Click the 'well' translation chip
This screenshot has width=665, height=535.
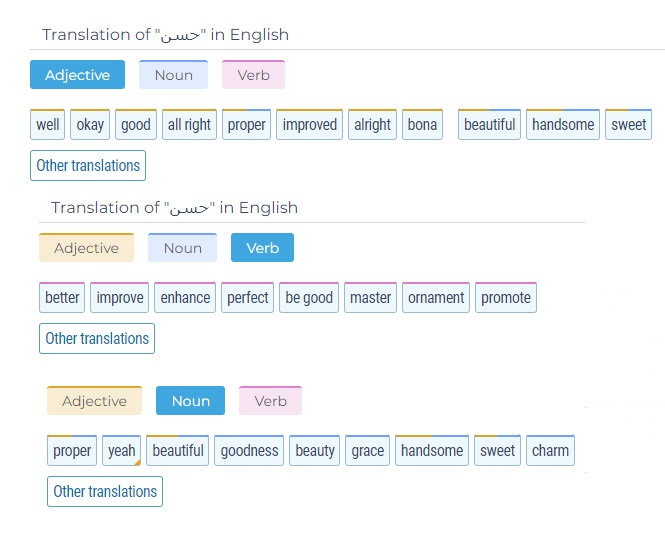[47, 125]
